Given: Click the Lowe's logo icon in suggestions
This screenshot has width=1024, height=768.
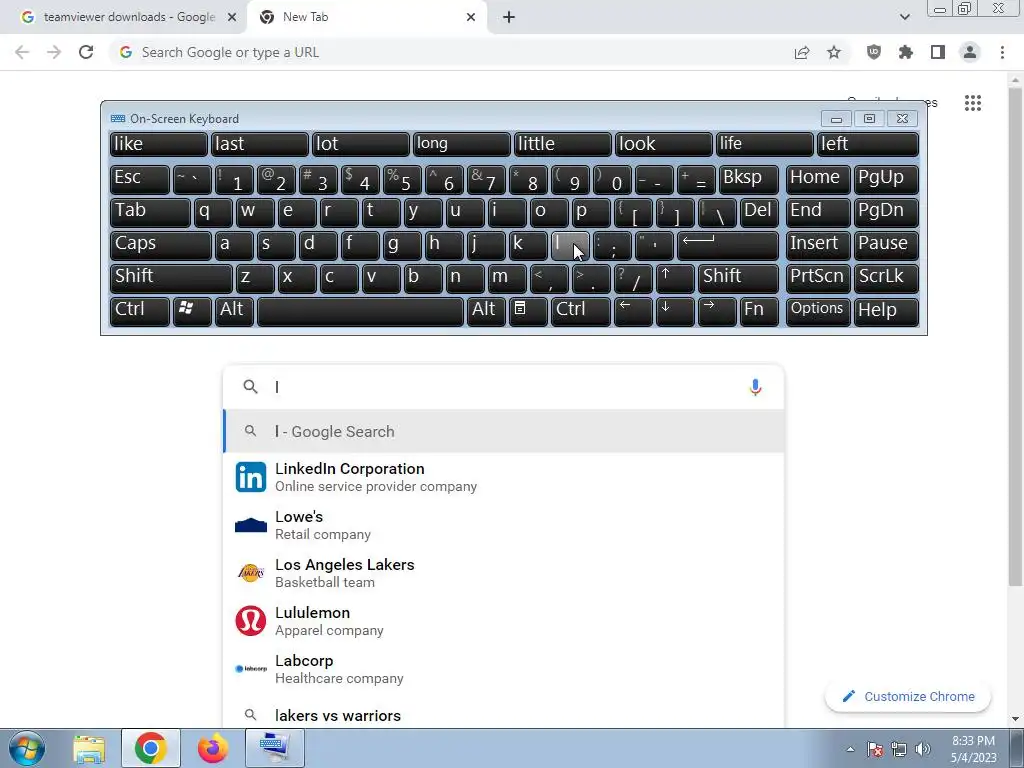Looking at the screenshot, I should (x=251, y=525).
